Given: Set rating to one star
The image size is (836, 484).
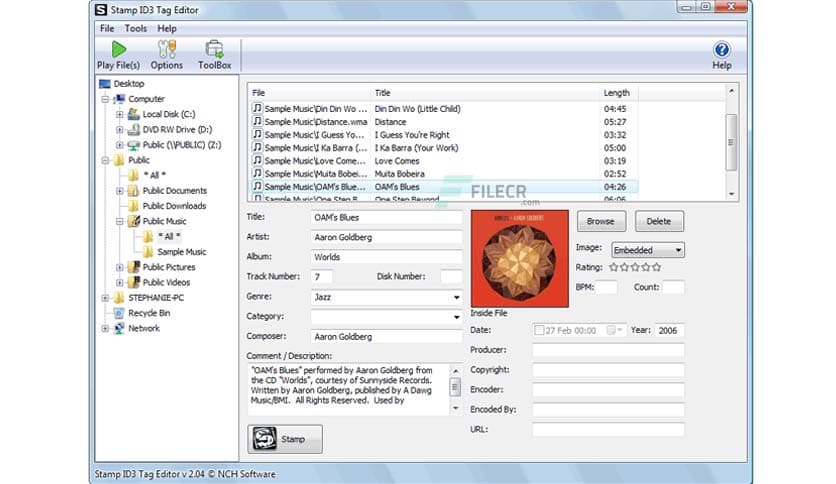Looking at the screenshot, I should coord(614,267).
